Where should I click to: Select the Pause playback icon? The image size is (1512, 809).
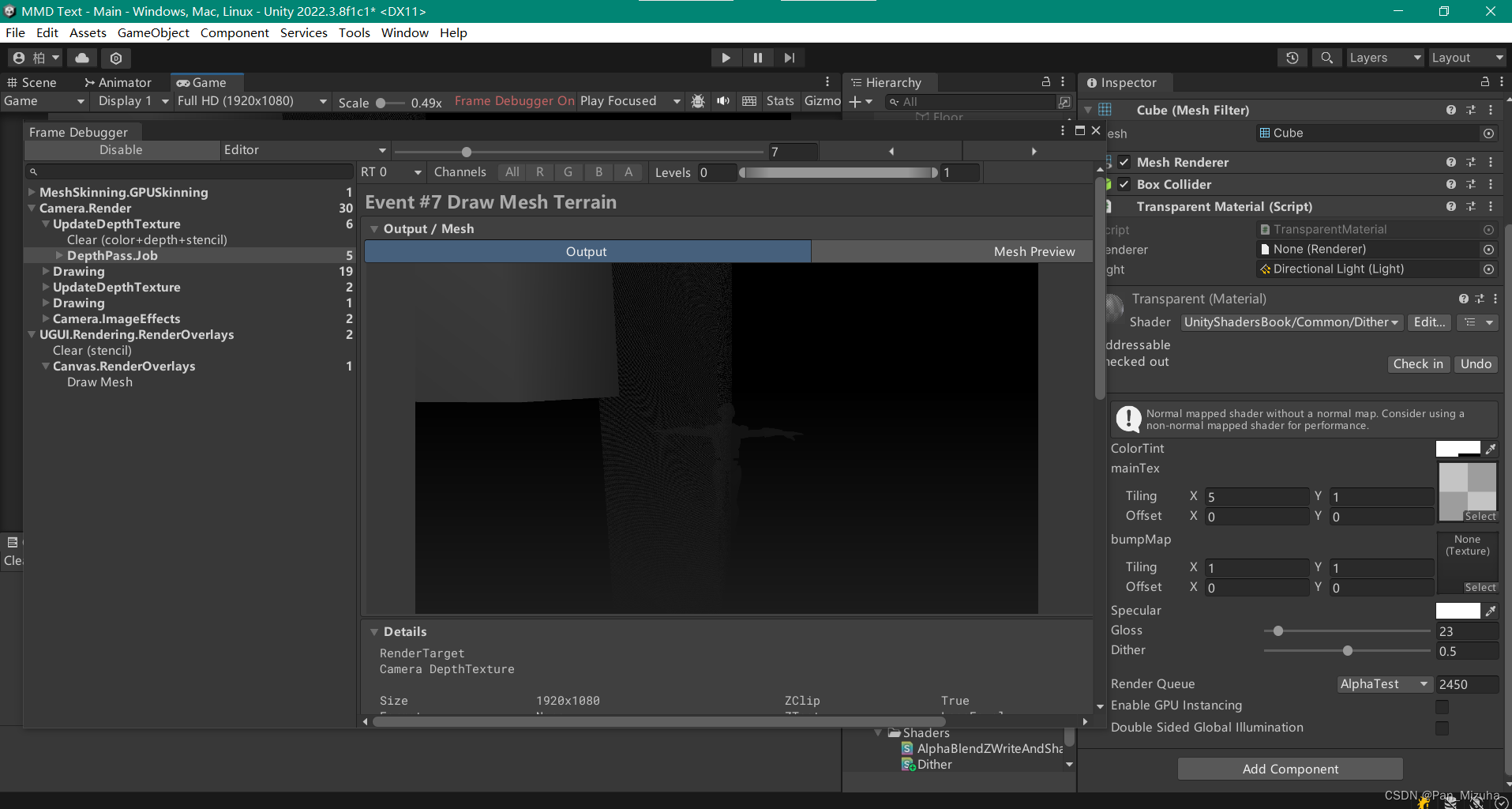(757, 57)
